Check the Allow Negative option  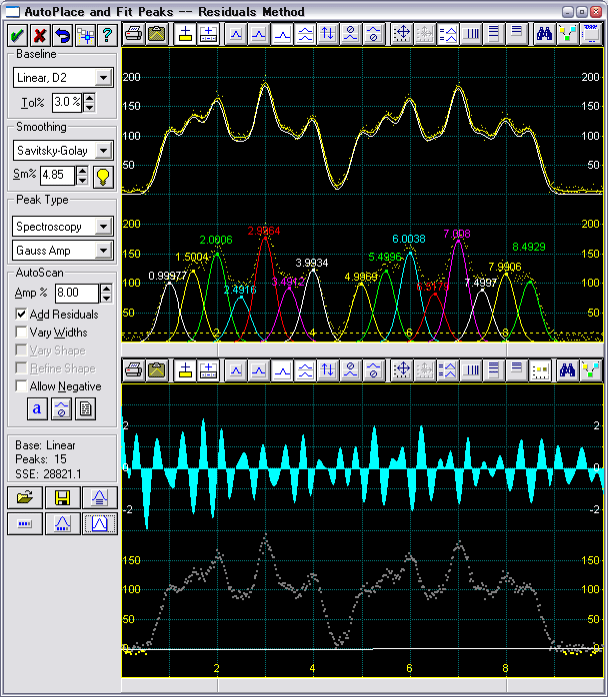click(x=22, y=386)
